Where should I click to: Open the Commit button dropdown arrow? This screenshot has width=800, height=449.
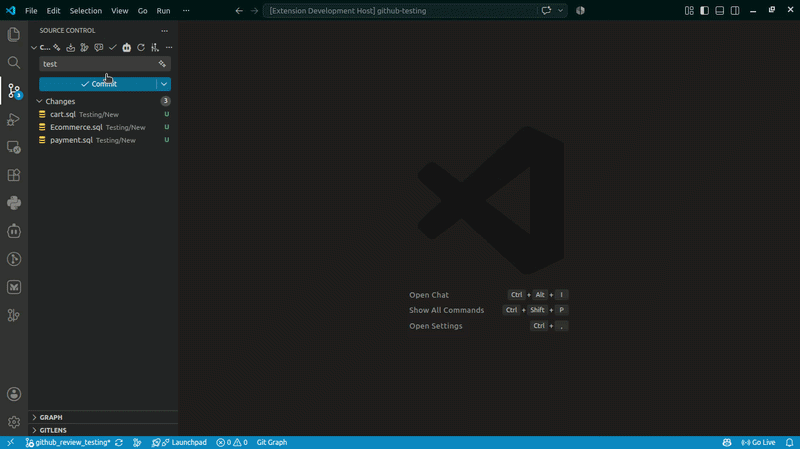point(164,84)
